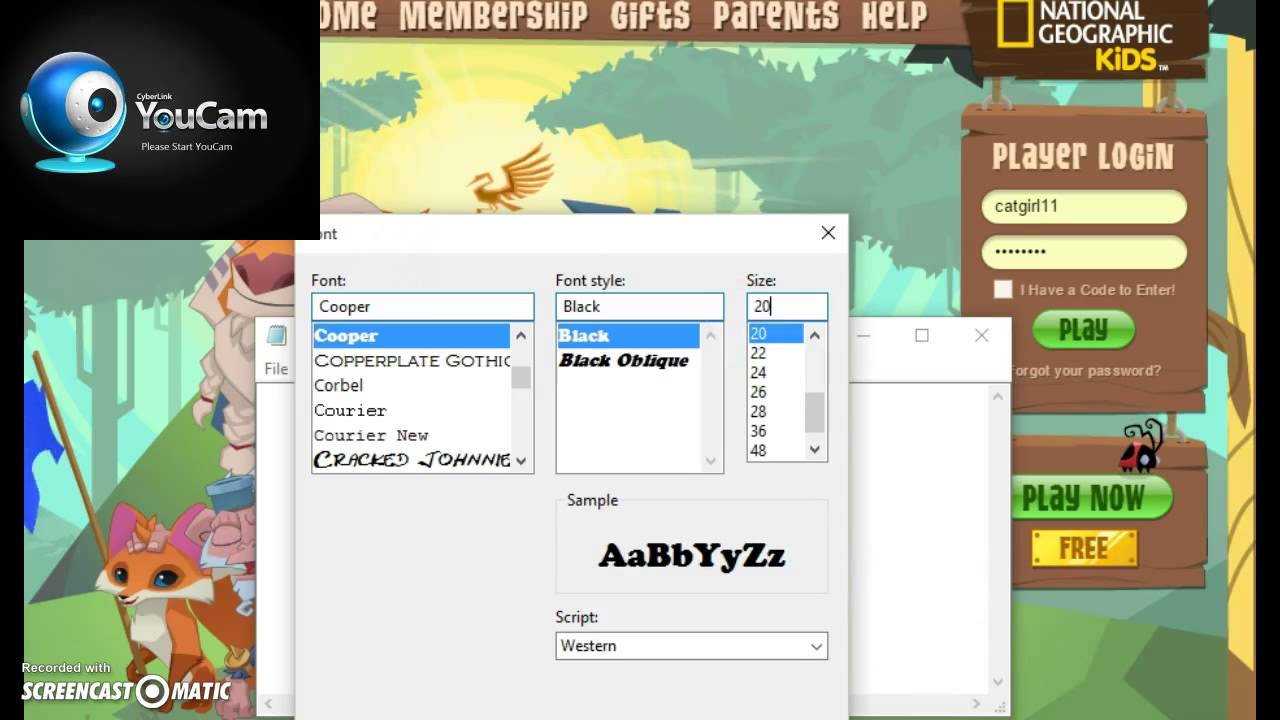Click font style list down arrow
Viewport: 1280px width, 720px height.
click(711, 461)
